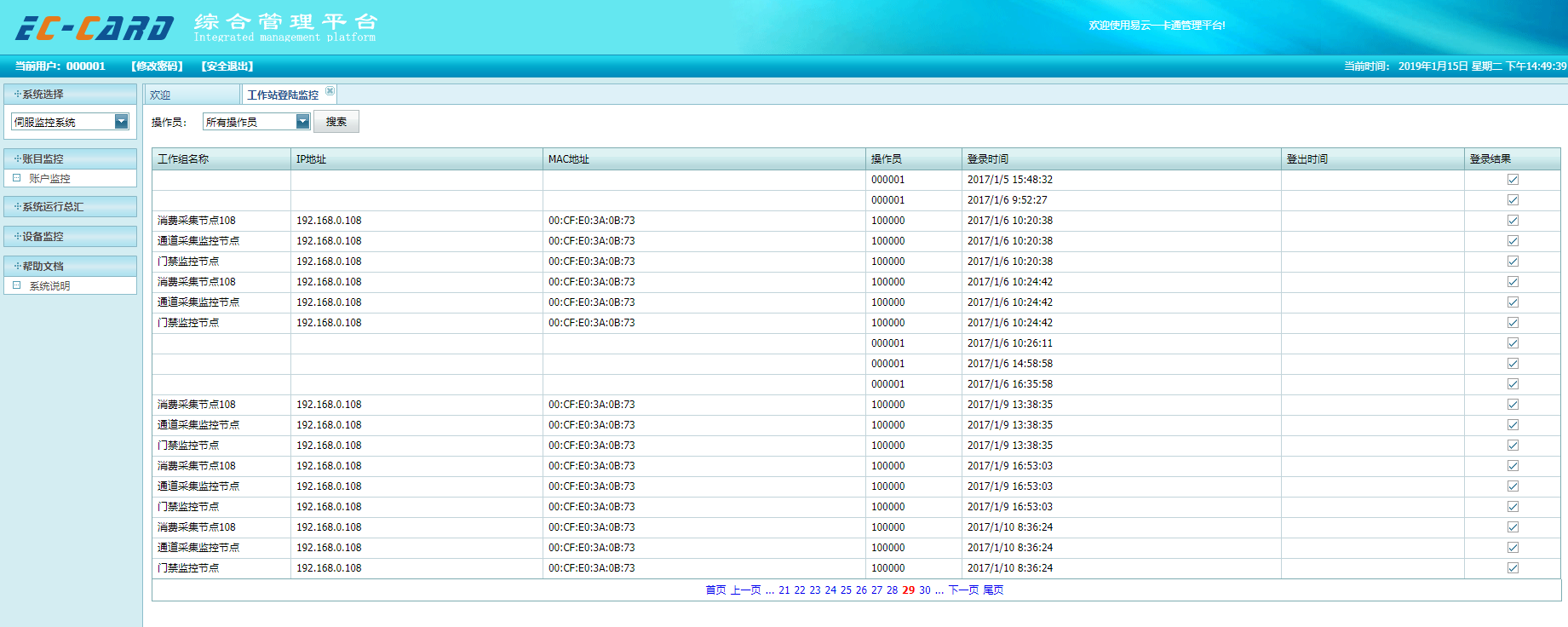Go to 首页 in pagination
This screenshot has height=627, width=1568.
[x=715, y=590]
